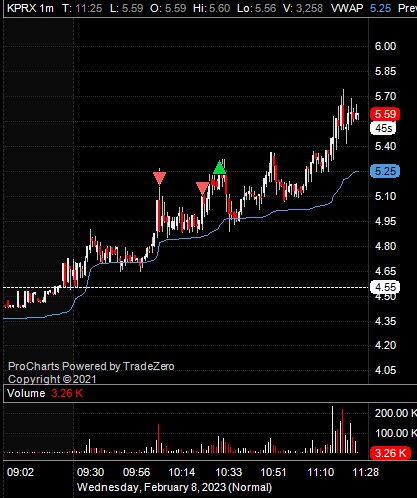
Task: Click the 100.00 K volume axis label
Action: point(395,433)
